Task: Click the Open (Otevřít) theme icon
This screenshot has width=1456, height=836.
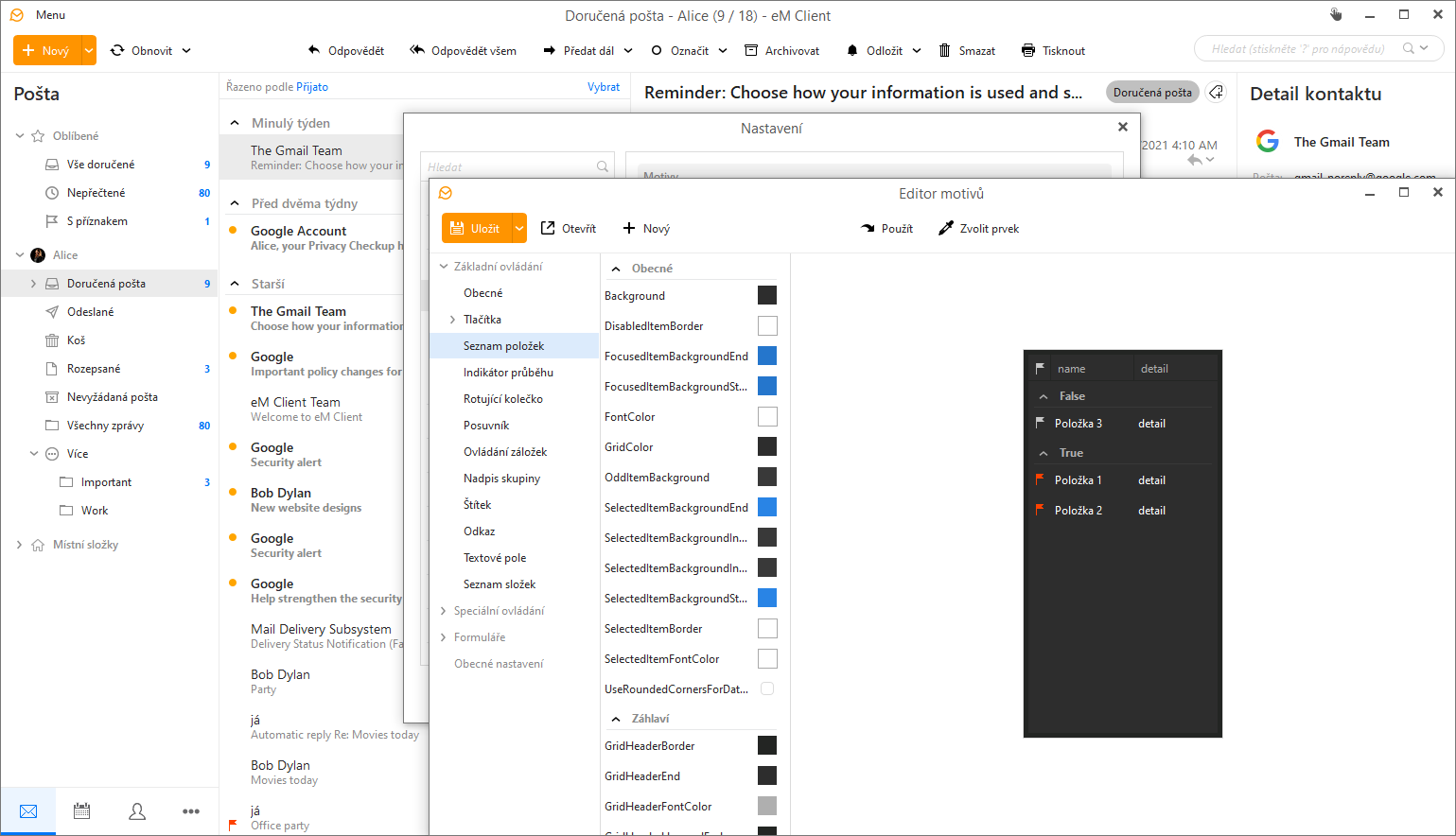Action: pyautogui.click(x=548, y=228)
